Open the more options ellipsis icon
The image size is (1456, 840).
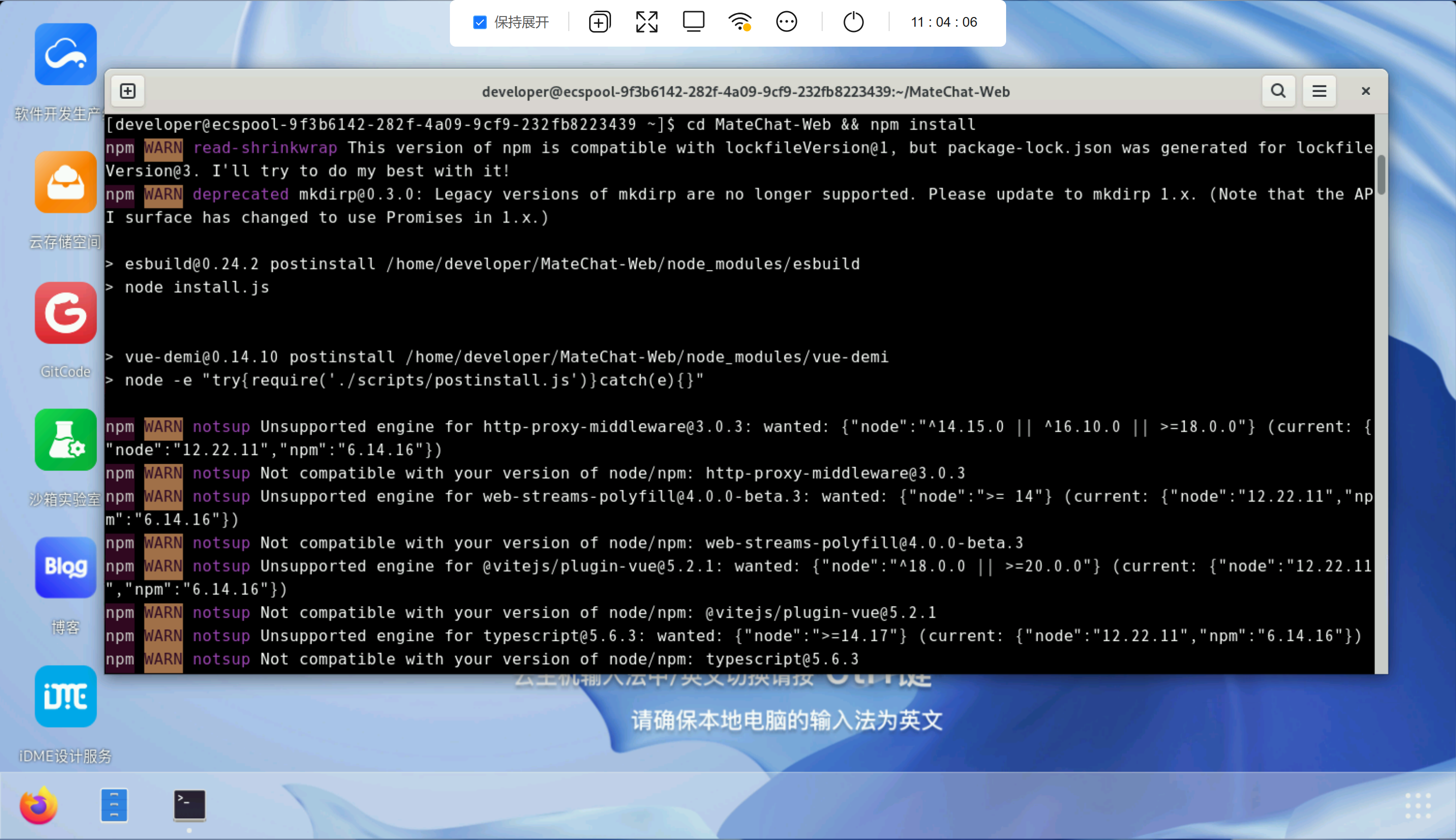pos(787,22)
